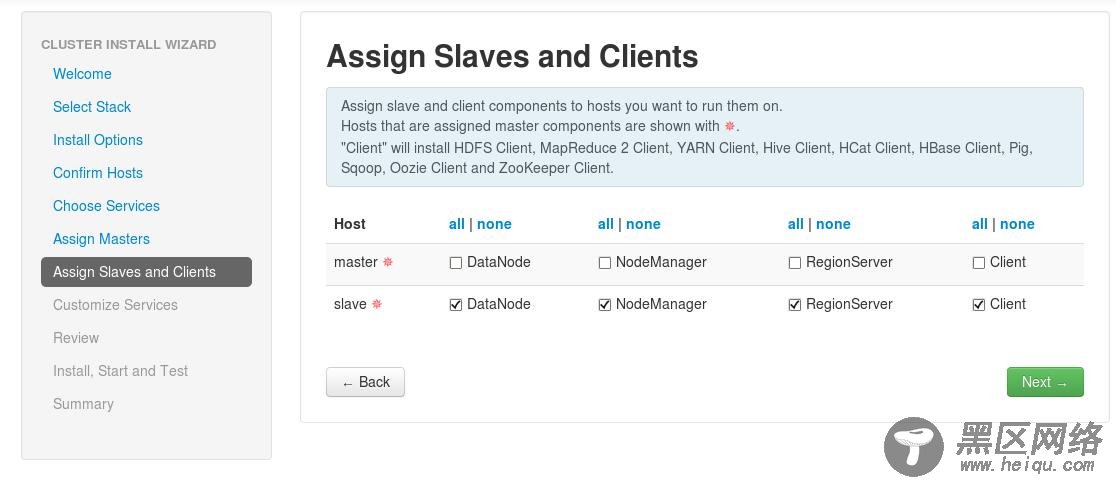Image resolution: width=1116 pixels, height=482 pixels.
Task: Uncheck DataNode for the slave host
Action: point(456,305)
